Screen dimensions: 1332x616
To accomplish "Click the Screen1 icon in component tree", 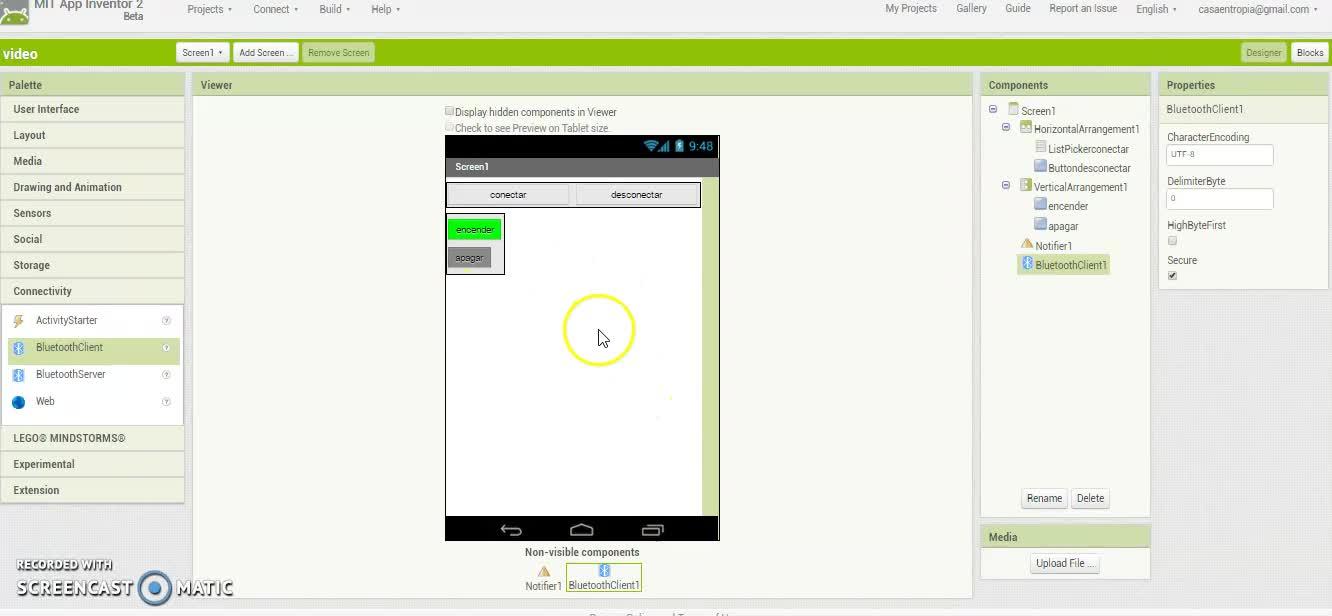I will (x=1013, y=109).
